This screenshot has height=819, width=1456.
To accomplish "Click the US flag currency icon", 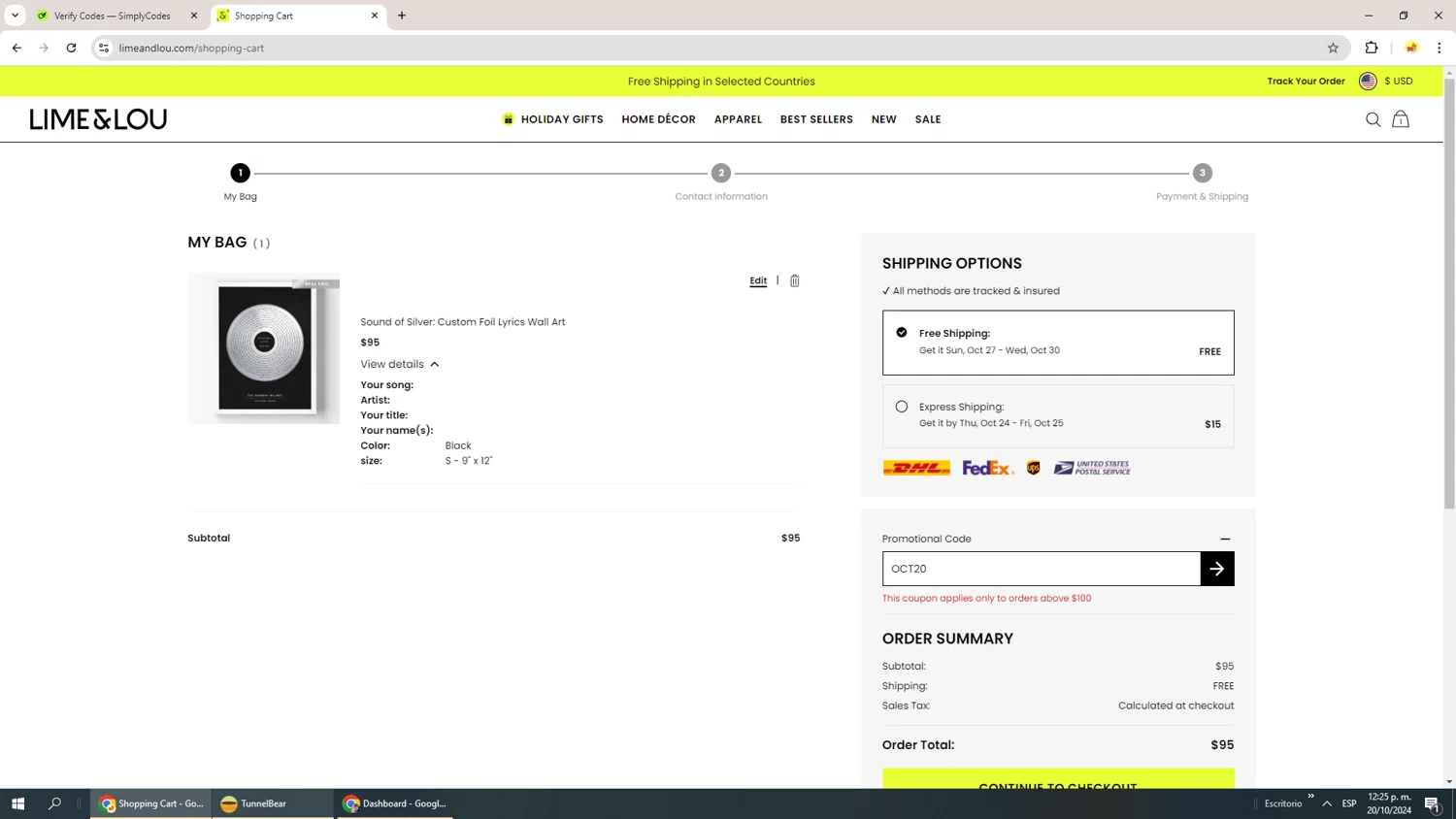I will pos(1368,82).
